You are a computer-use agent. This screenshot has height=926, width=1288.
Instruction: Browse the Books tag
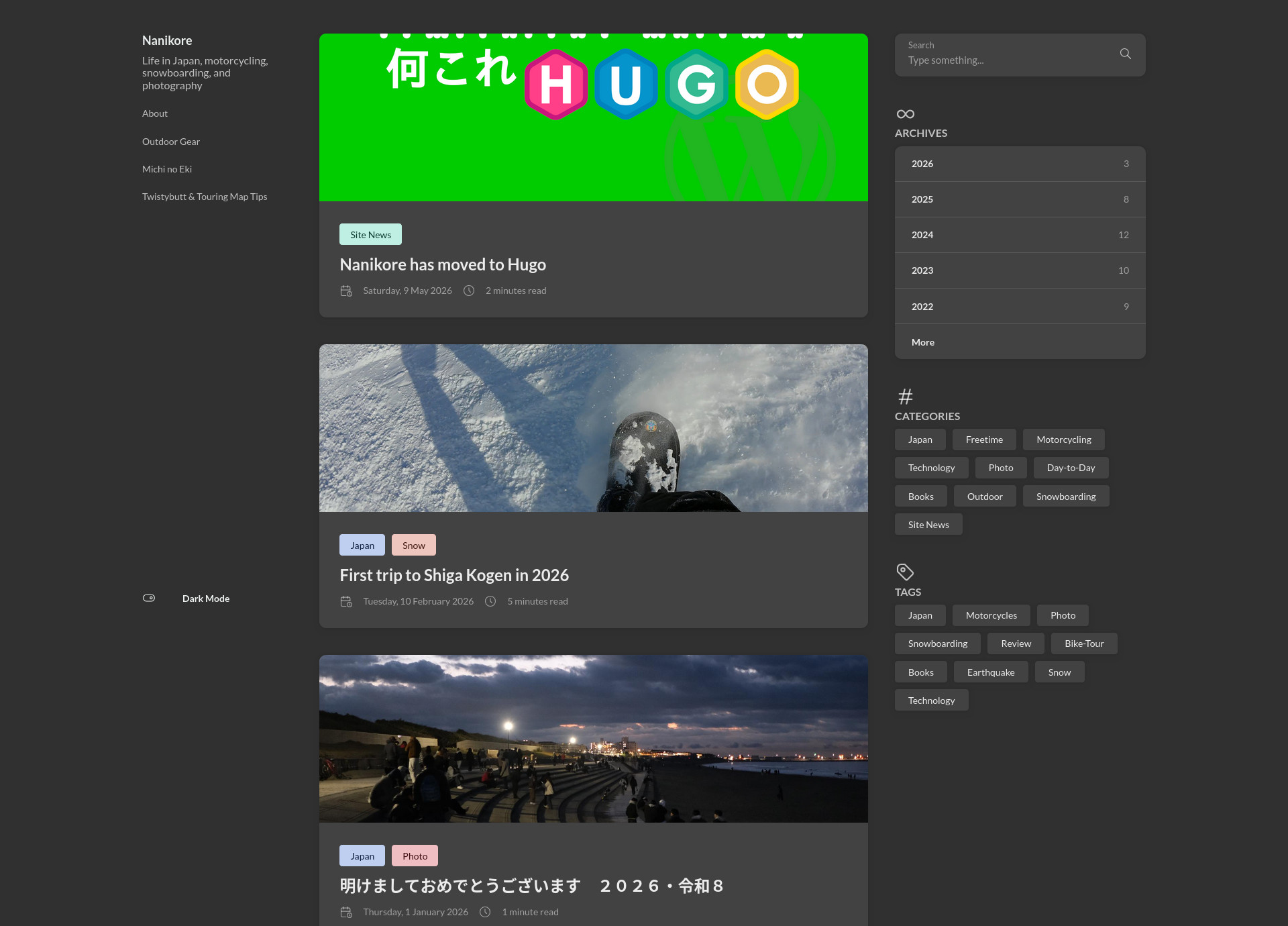pos(920,672)
